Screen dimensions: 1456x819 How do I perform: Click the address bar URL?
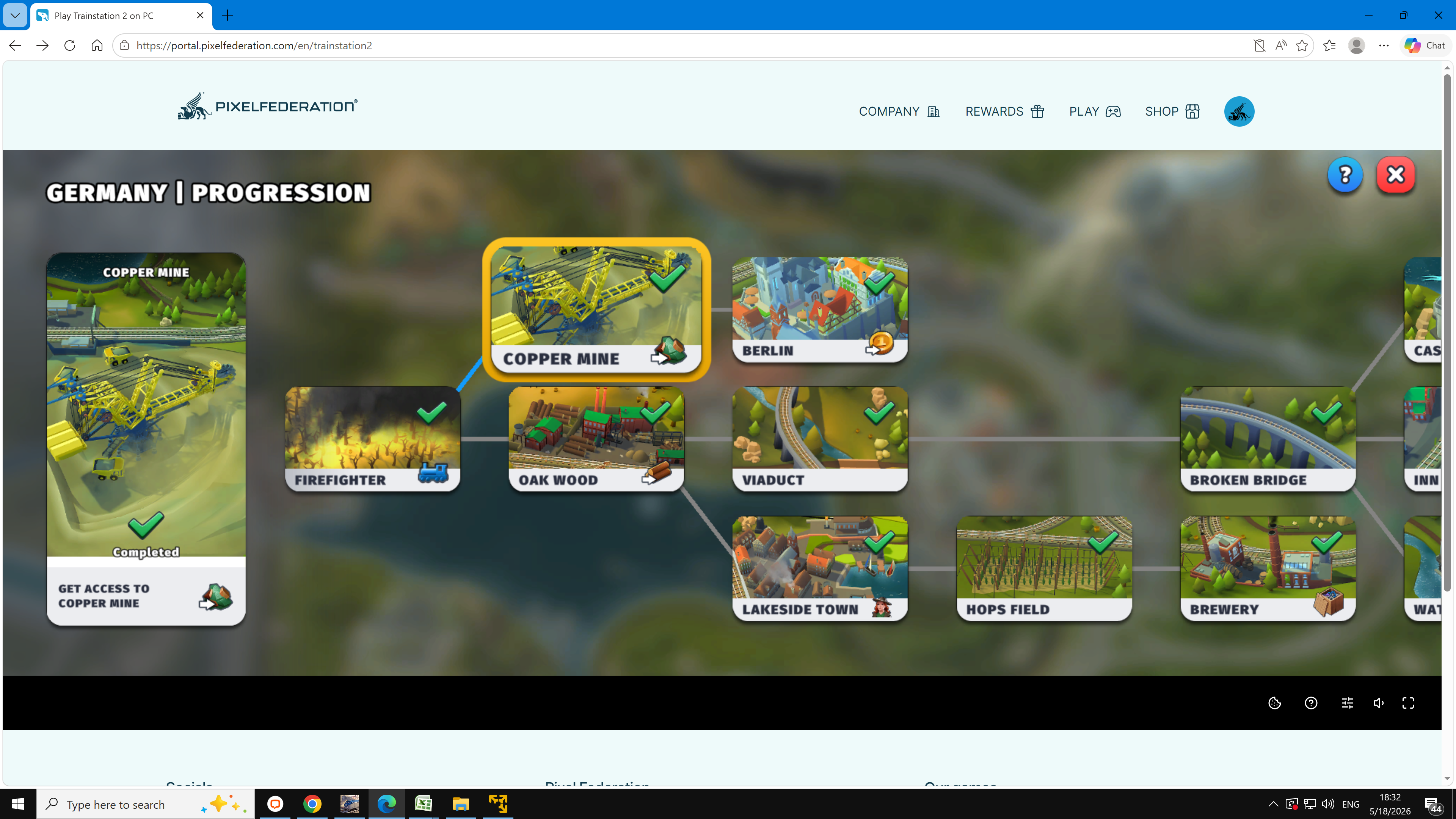click(254, 45)
